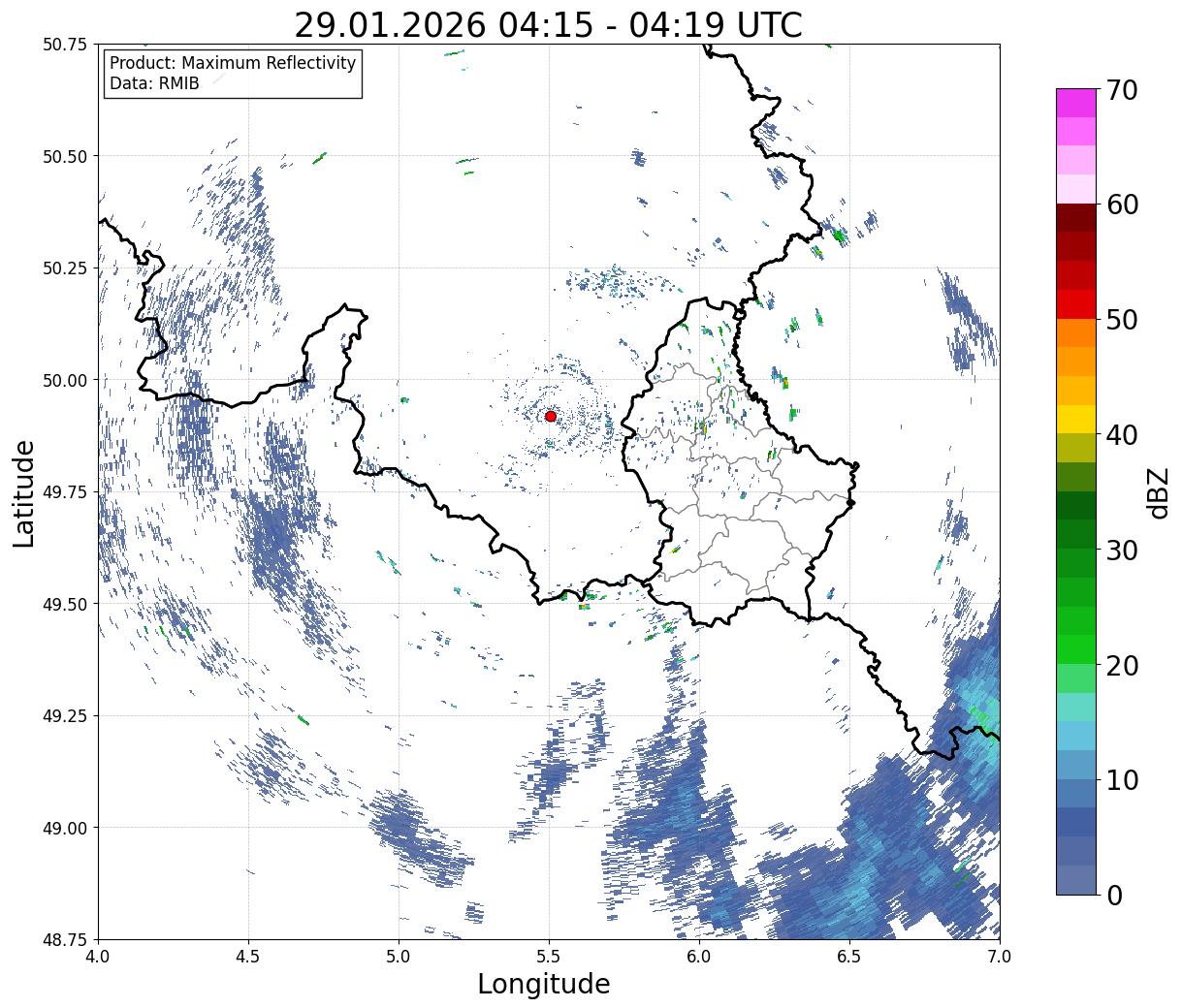Image resolution: width=1182 pixels, height=1008 pixels.
Task: Click longitude tick label 4.0
Action: (x=98, y=957)
